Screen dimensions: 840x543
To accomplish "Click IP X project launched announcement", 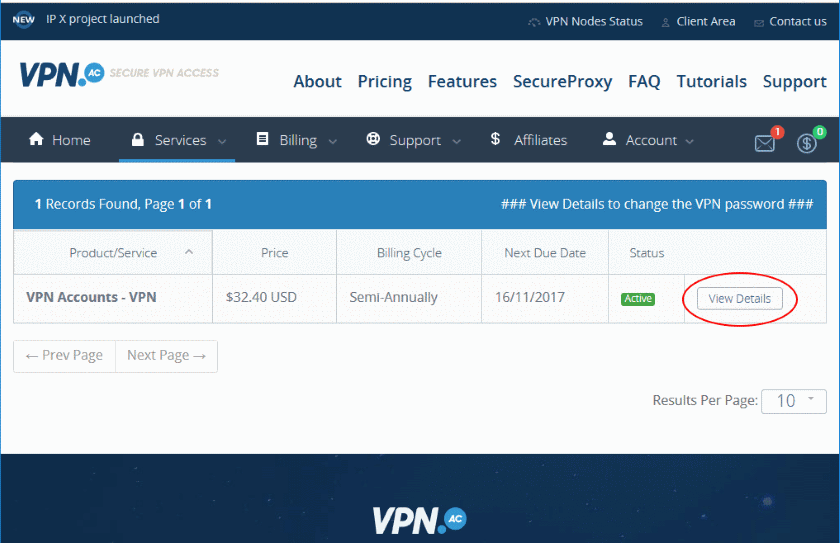I will tap(102, 19).
